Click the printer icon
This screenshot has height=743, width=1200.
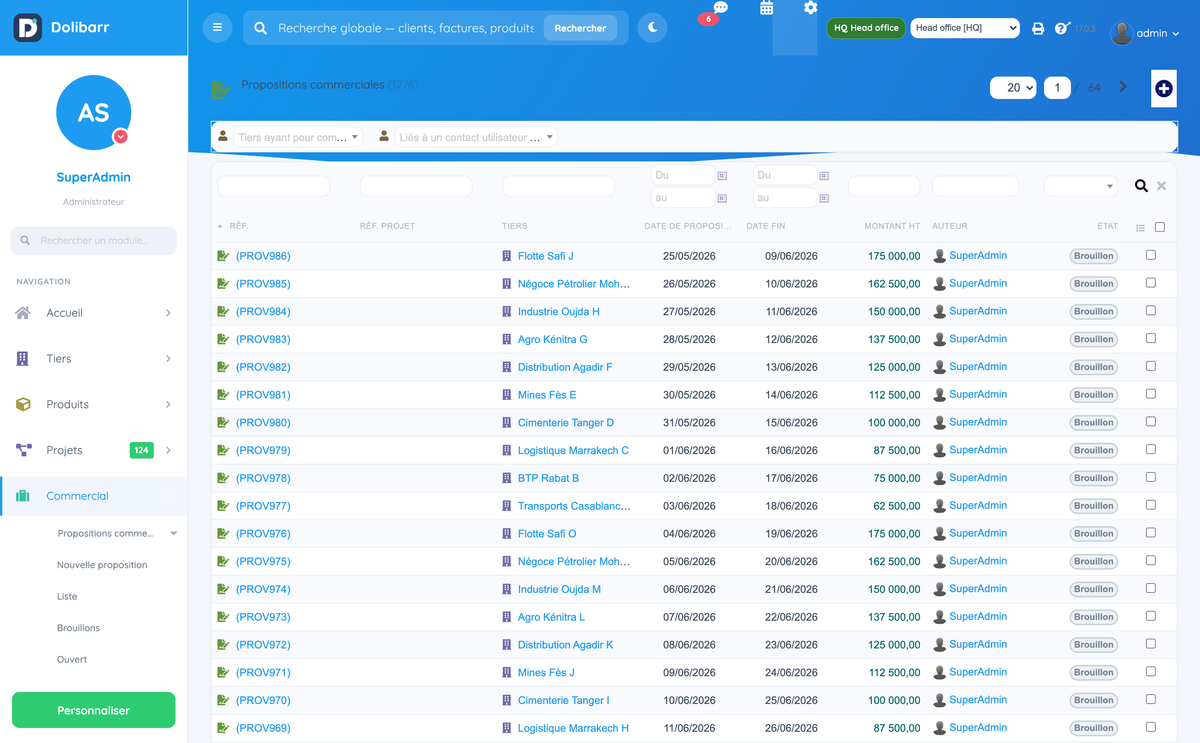(x=1038, y=29)
